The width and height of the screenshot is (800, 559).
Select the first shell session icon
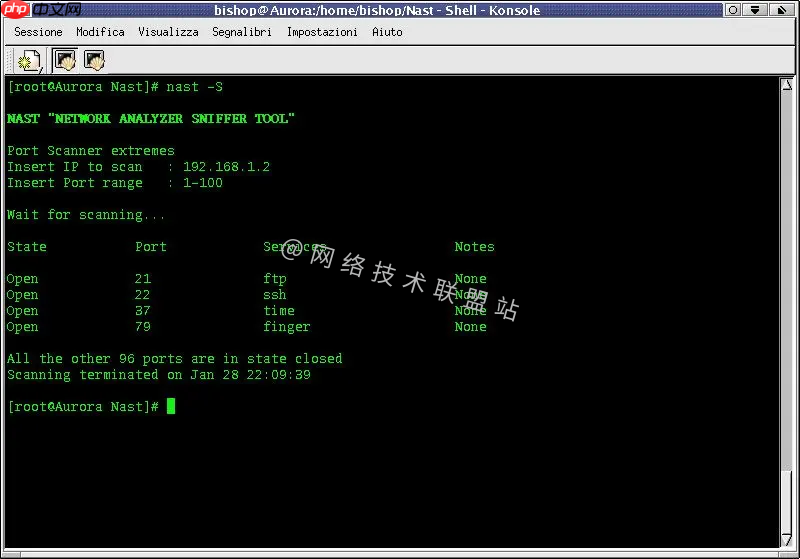tap(65, 61)
